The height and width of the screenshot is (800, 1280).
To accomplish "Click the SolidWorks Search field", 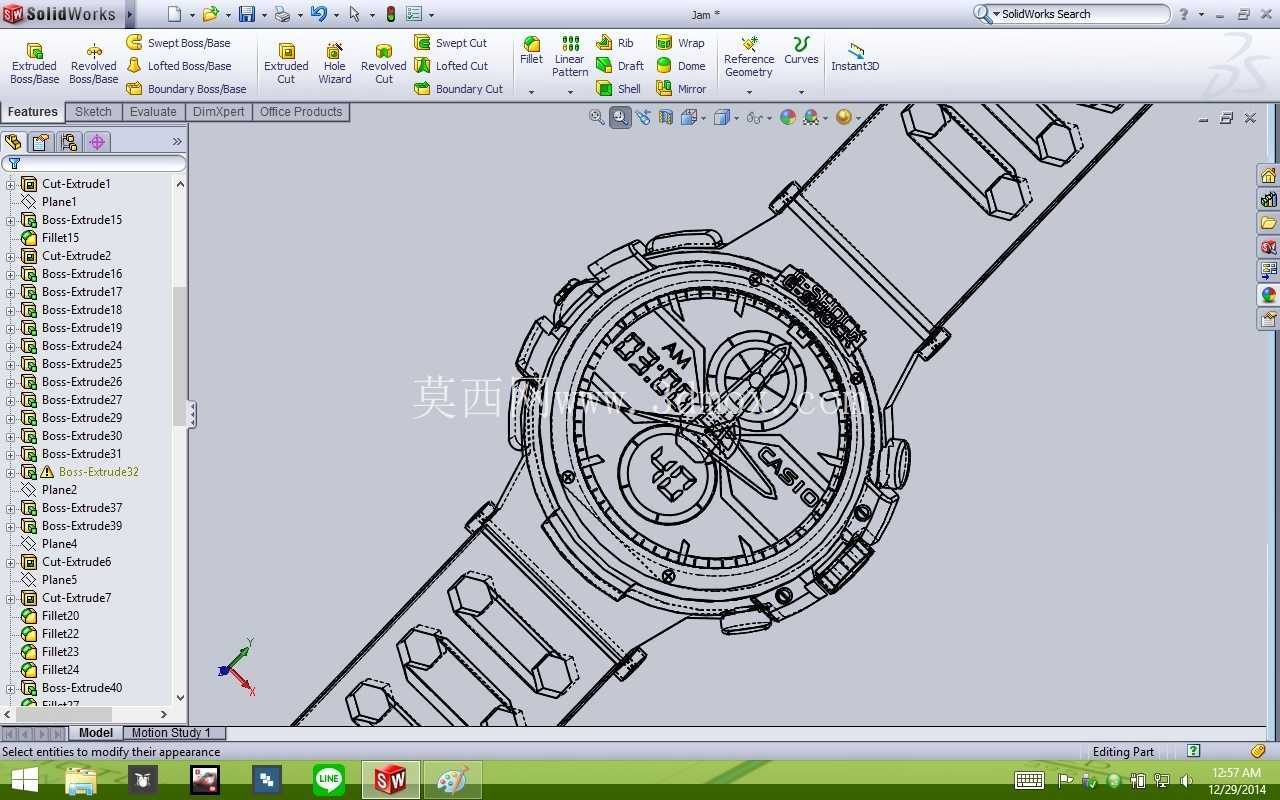I will click(x=1072, y=14).
